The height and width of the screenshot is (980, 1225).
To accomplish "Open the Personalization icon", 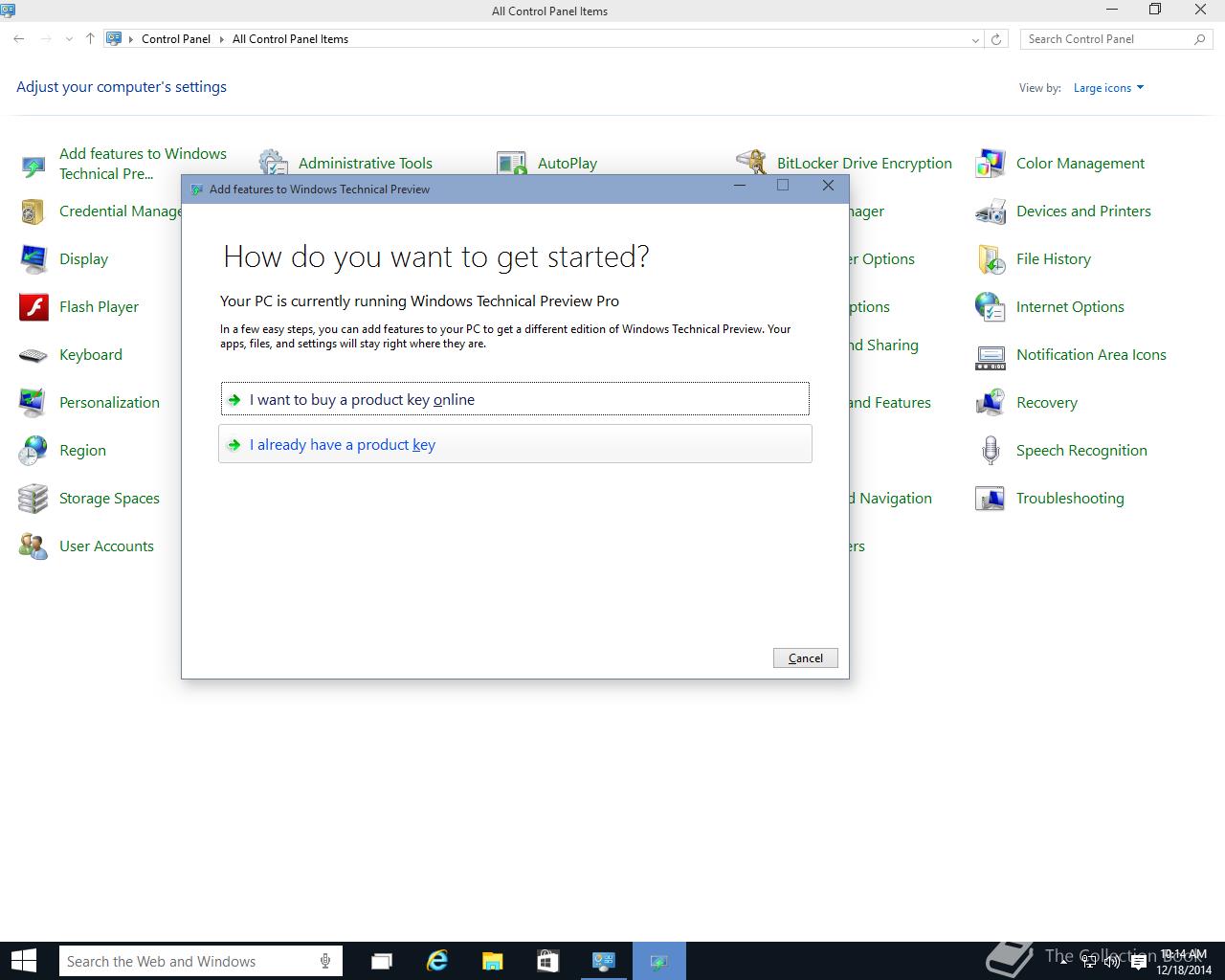I will pos(33,403).
